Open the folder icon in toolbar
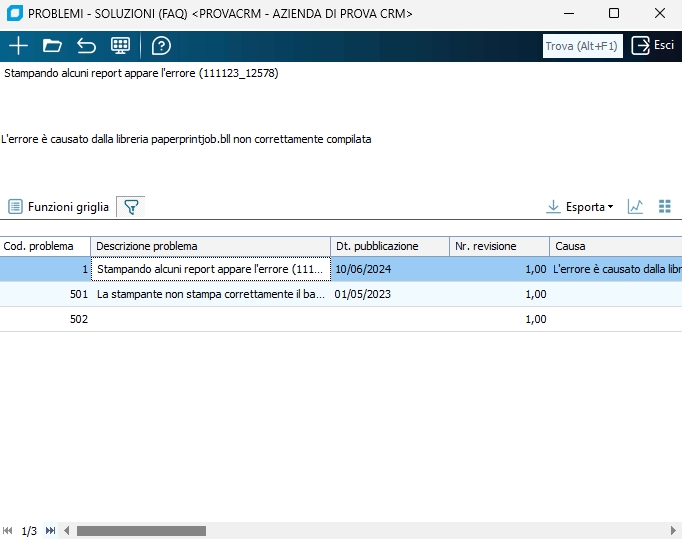 coord(52,46)
